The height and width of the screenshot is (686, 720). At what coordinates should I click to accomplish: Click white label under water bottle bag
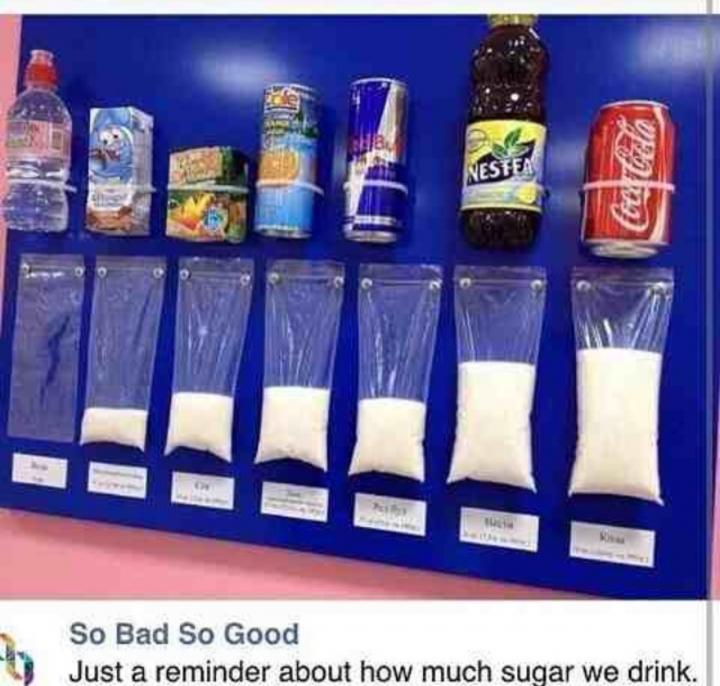click(x=40, y=470)
